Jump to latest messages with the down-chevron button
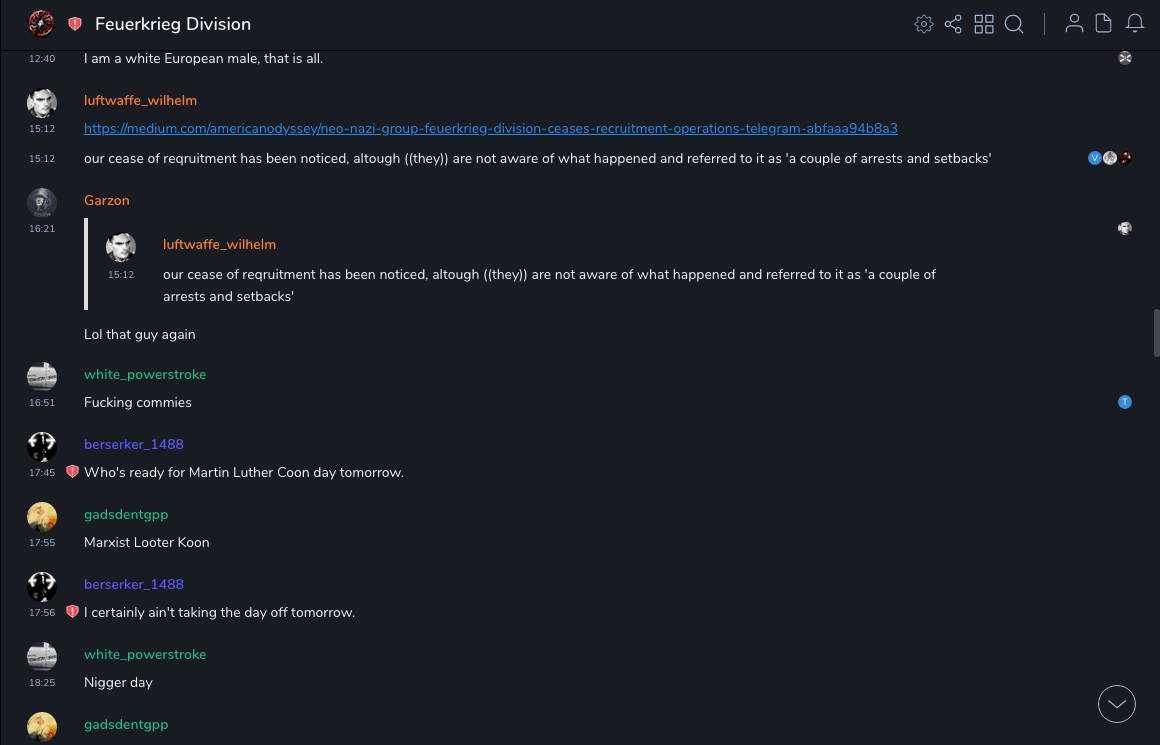This screenshot has height=745, width=1160. 1117,704
